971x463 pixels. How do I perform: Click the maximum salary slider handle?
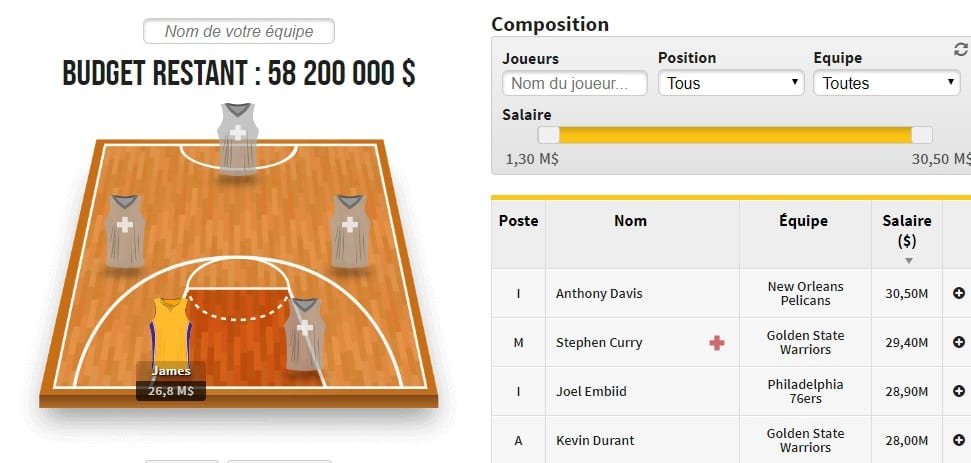(x=921, y=135)
